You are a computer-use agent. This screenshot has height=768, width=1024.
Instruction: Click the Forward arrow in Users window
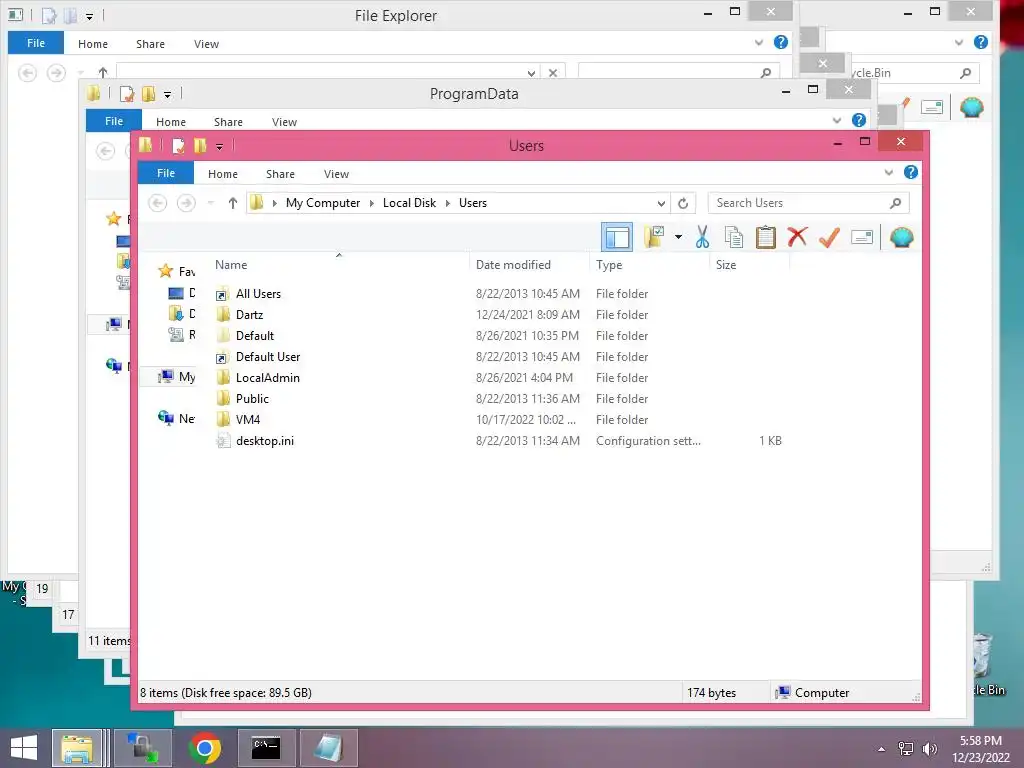[186, 203]
